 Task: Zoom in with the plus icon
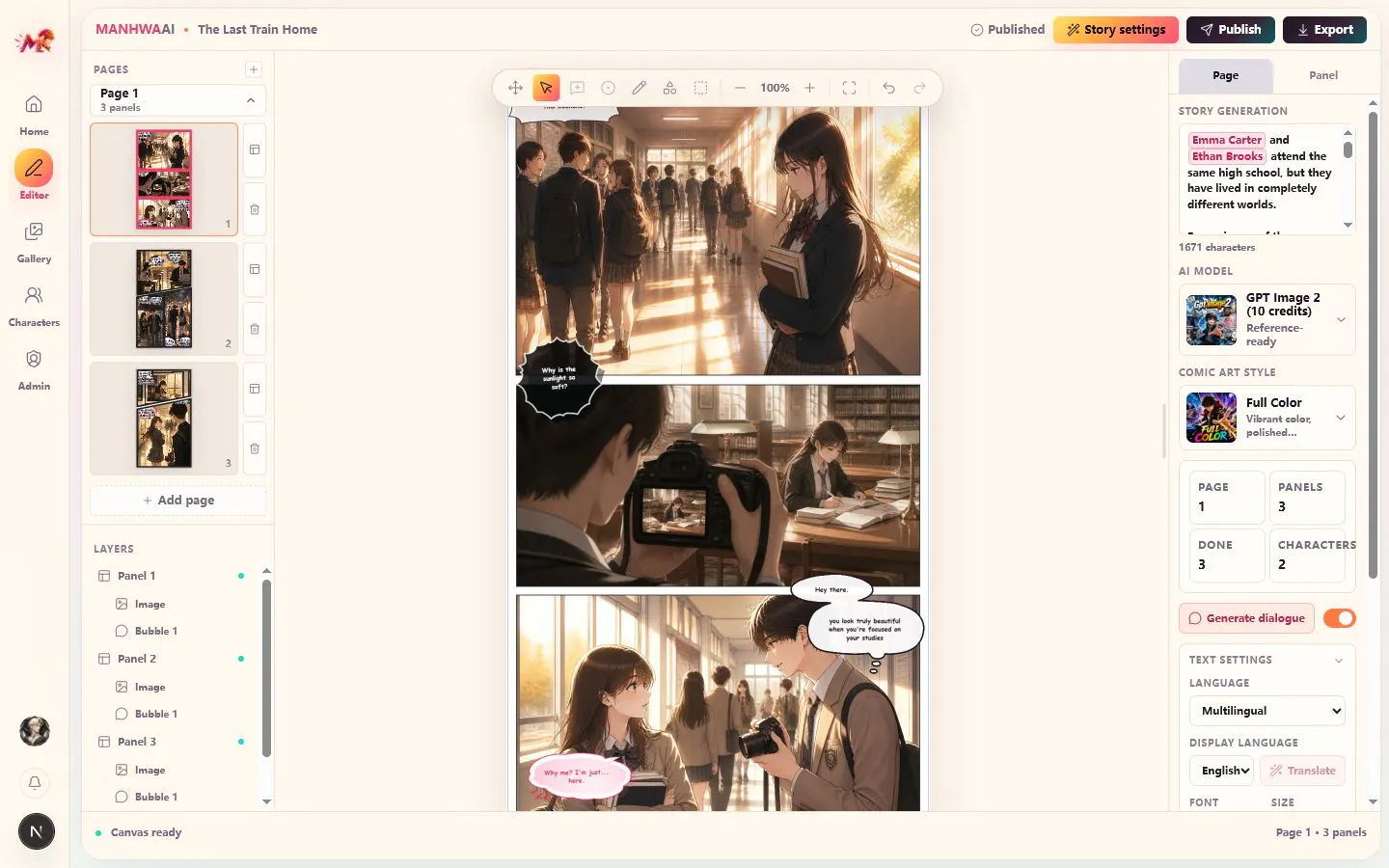810,88
